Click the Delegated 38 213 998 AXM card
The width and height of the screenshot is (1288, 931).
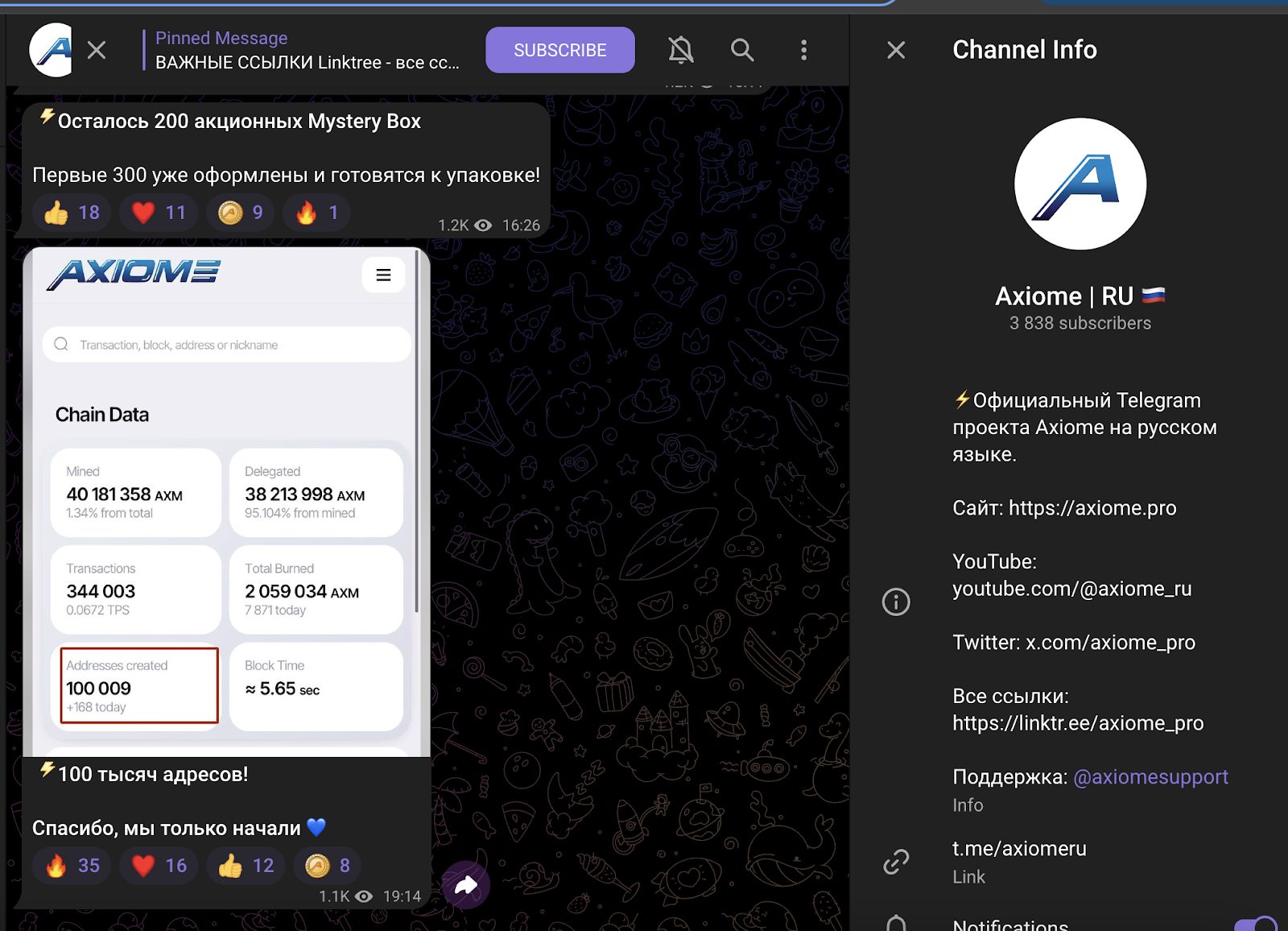[x=316, y=493]
